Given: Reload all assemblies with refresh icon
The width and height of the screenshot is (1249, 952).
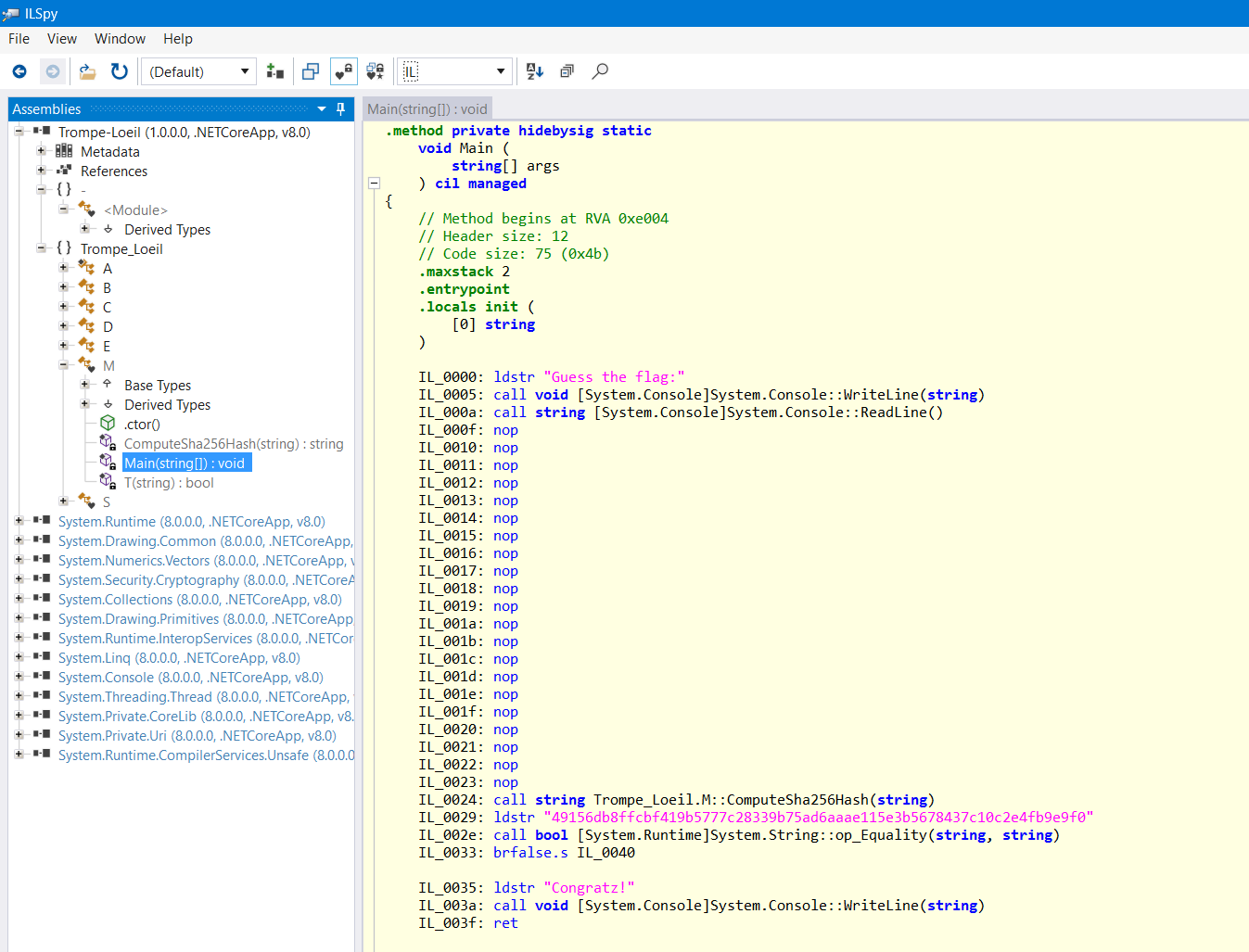Looking at the screenshot, I should point(120,71).
